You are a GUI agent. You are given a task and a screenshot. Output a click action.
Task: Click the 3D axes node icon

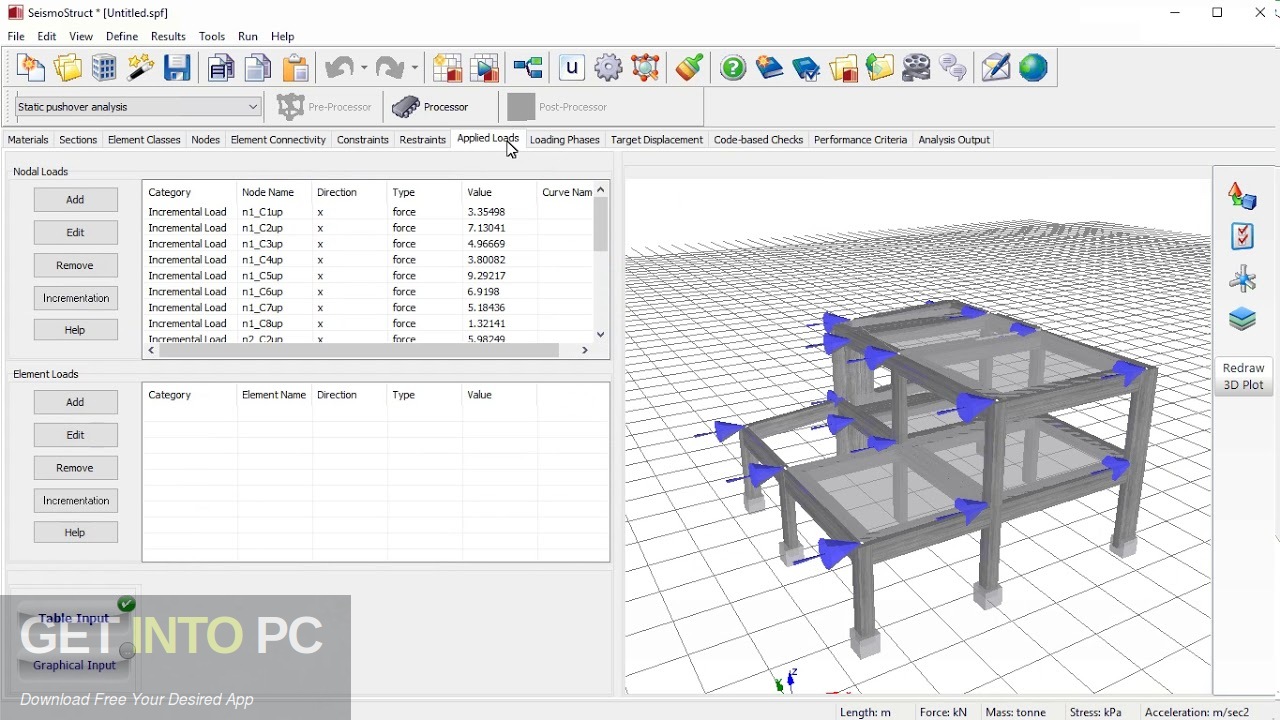[1242, 278]
